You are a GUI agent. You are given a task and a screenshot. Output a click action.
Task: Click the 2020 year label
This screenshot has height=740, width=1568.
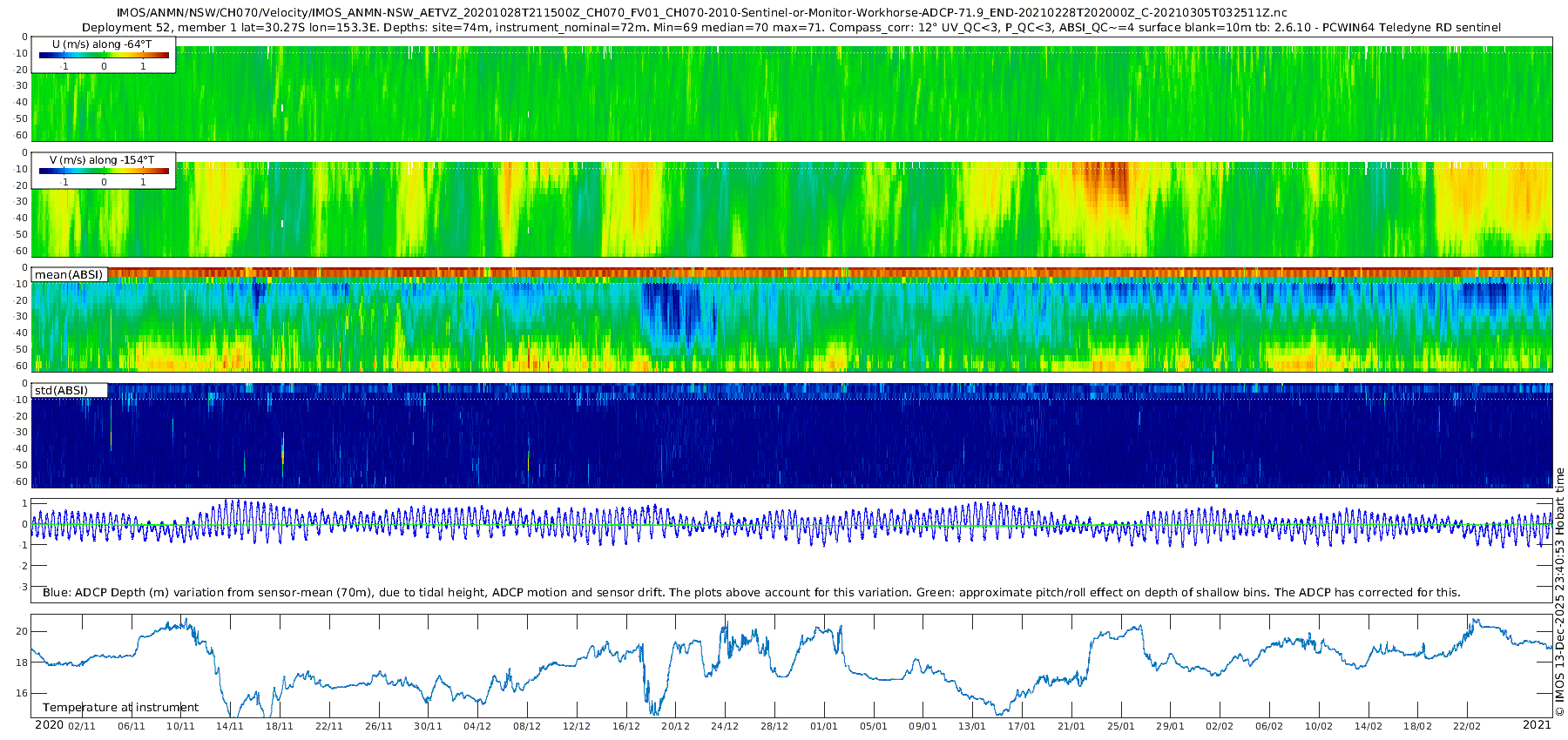[49, 725]
